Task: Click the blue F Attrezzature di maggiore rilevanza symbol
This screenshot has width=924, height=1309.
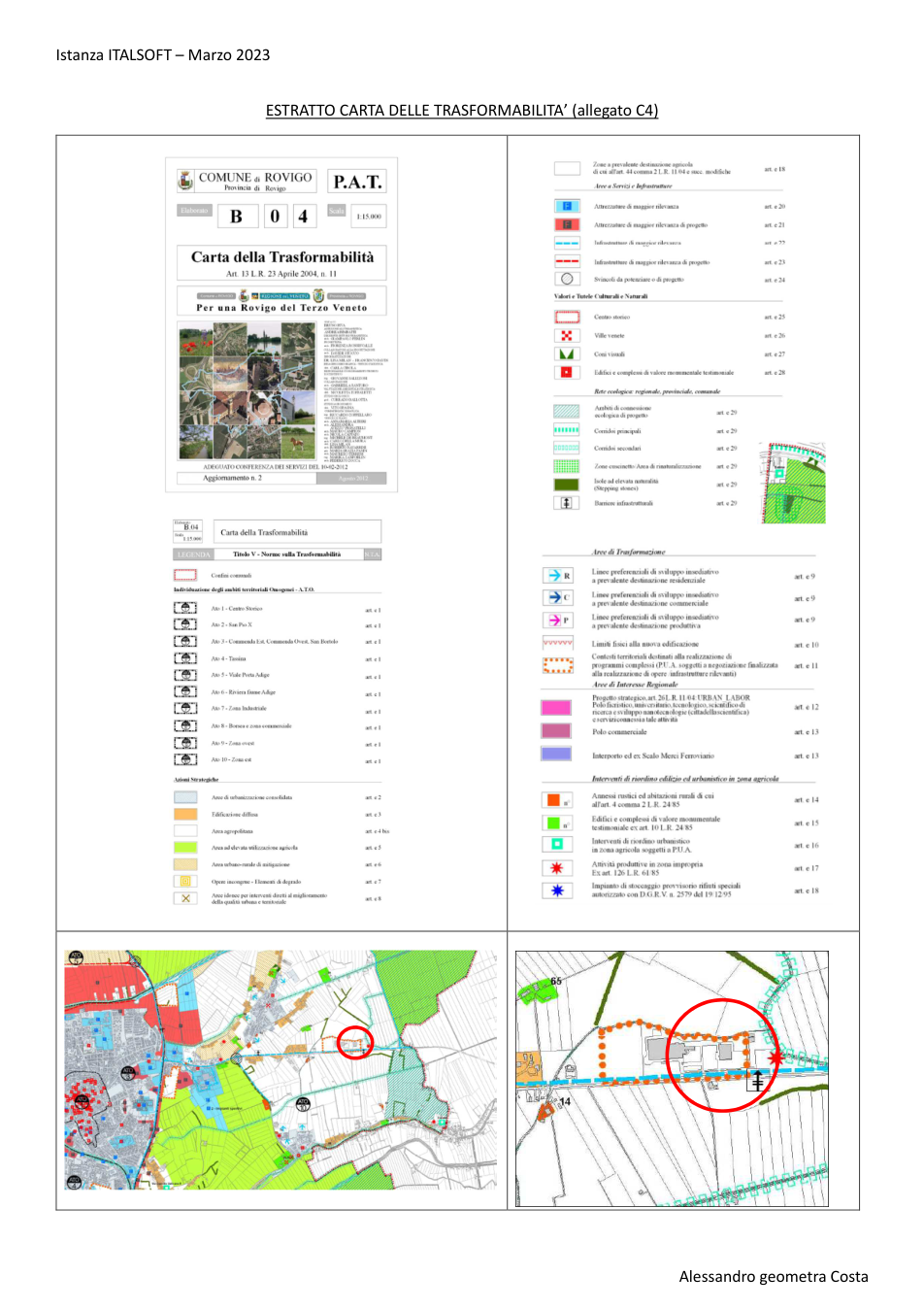Action: point(567,206)
